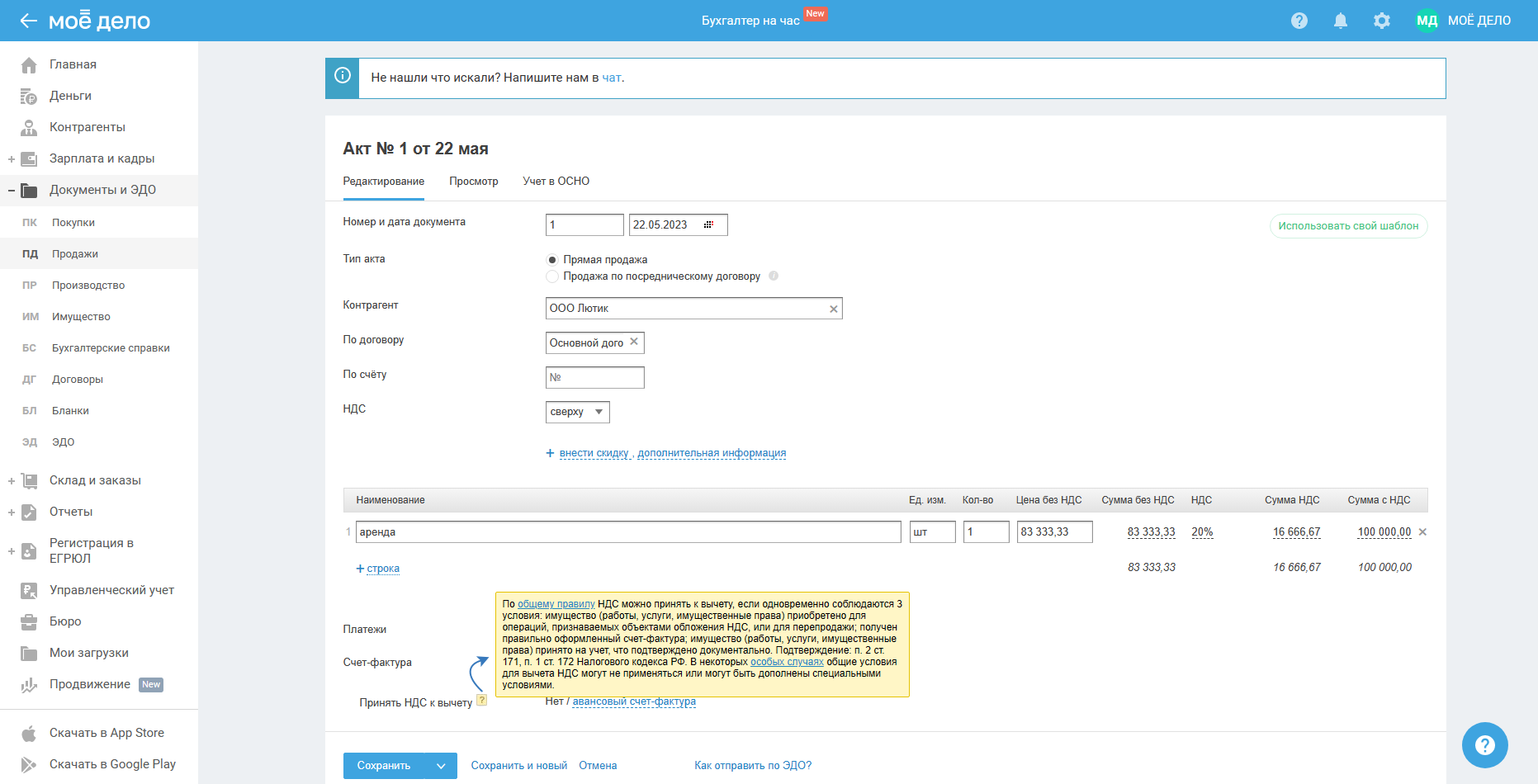Expand Склад и заказы menu
1538x784 pixels.
coord(12,481)
